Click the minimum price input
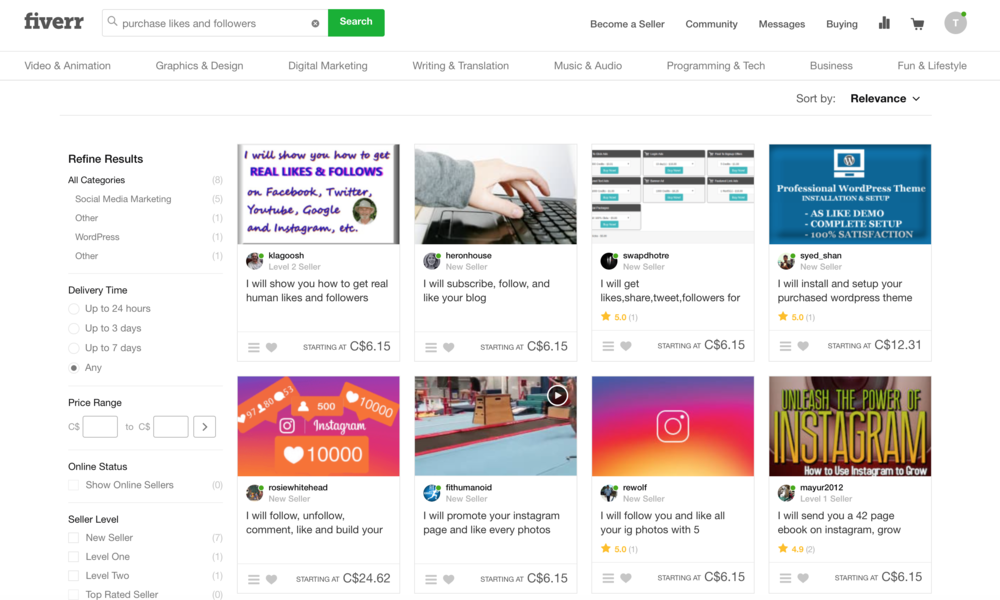This screenshot has height=600, width=1000. point(100,427)
